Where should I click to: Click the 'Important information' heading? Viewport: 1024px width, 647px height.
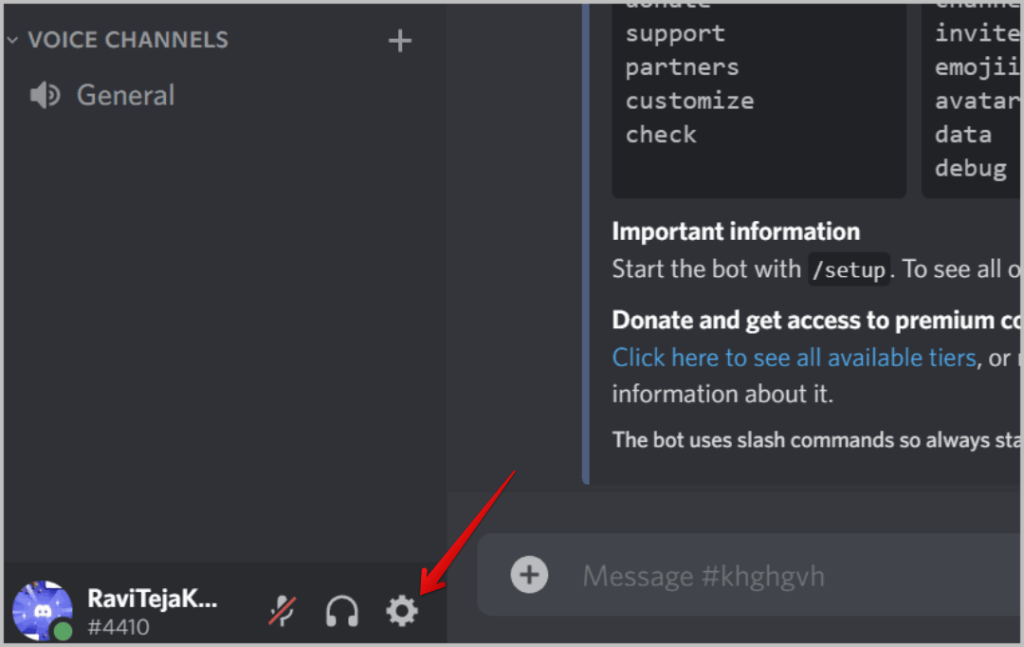[736, 232]
